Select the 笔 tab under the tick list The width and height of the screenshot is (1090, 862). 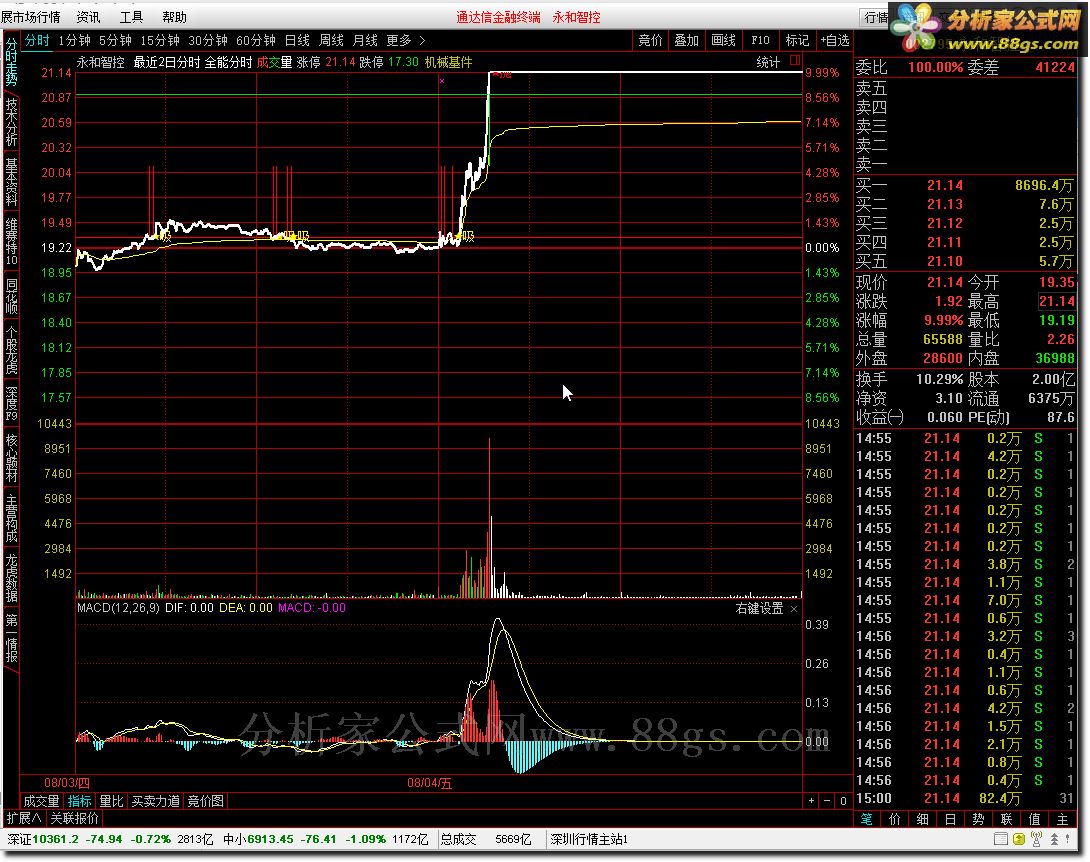866,819
